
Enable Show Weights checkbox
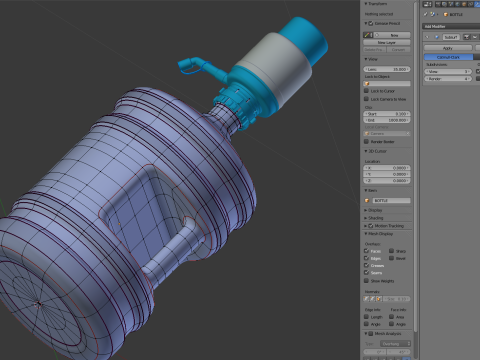(x=367, y=281)
